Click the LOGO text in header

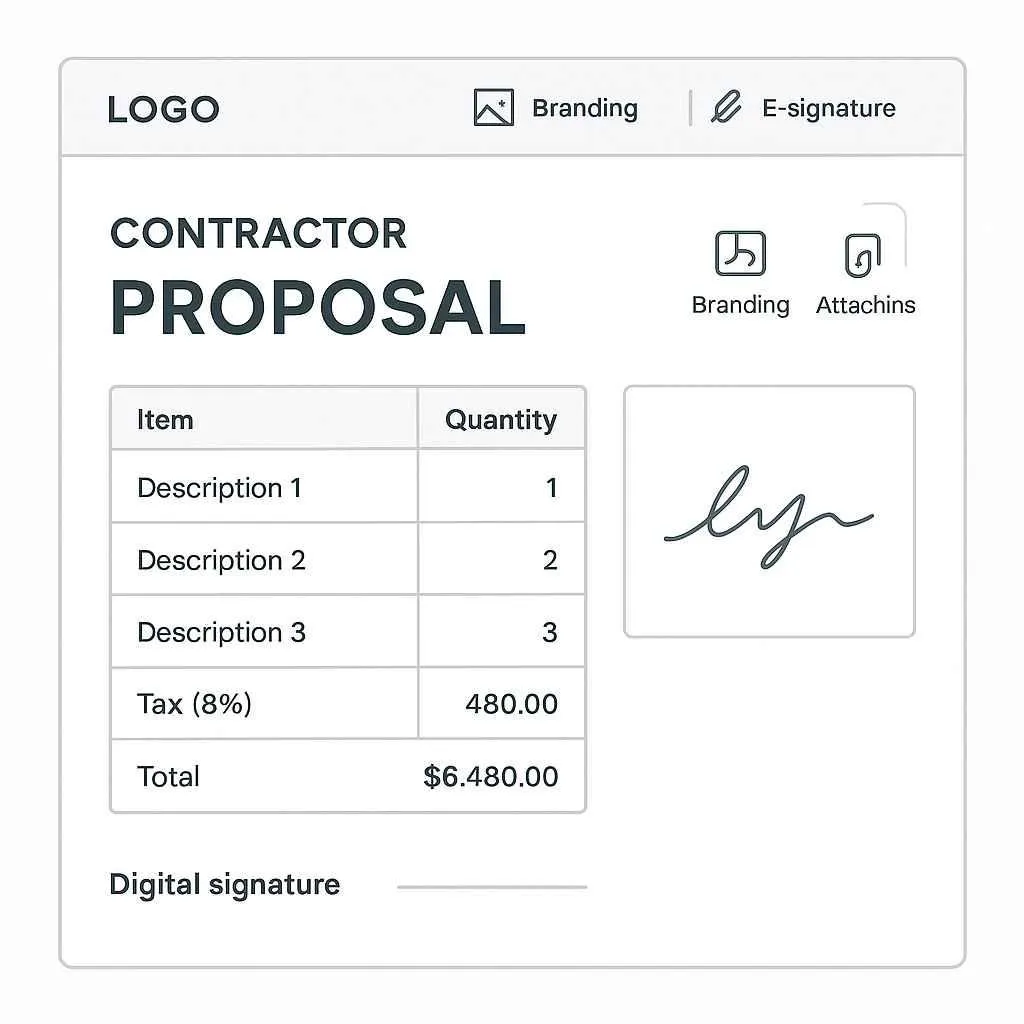tap(163, 109)
